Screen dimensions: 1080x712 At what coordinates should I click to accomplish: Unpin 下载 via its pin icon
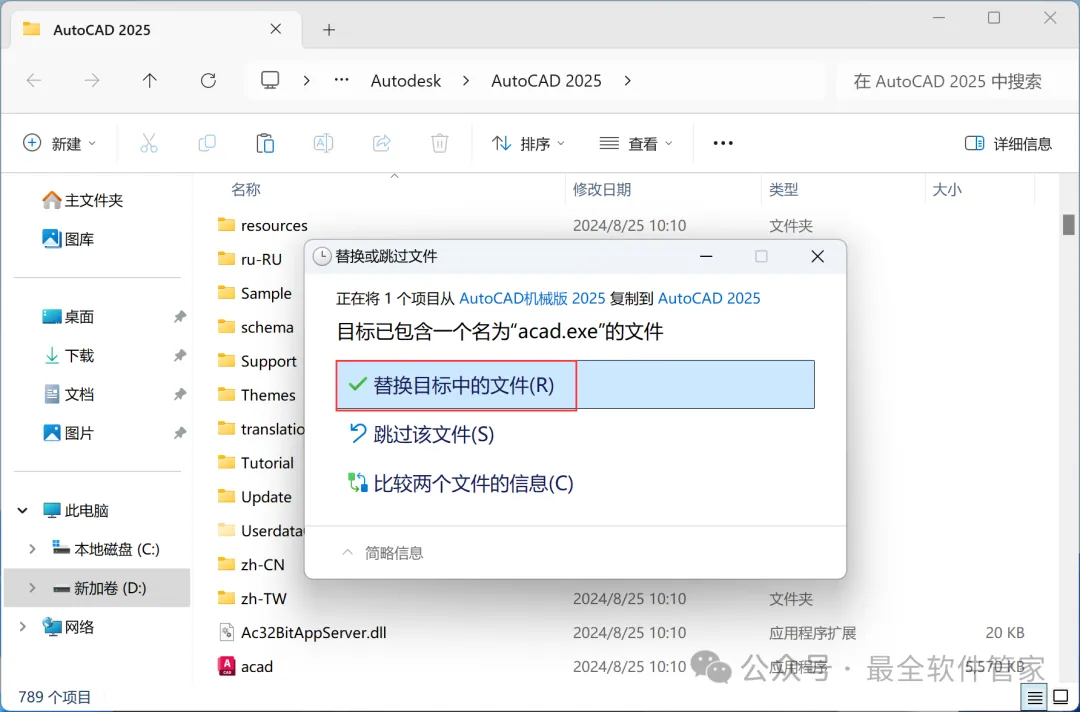click(179, 355)
